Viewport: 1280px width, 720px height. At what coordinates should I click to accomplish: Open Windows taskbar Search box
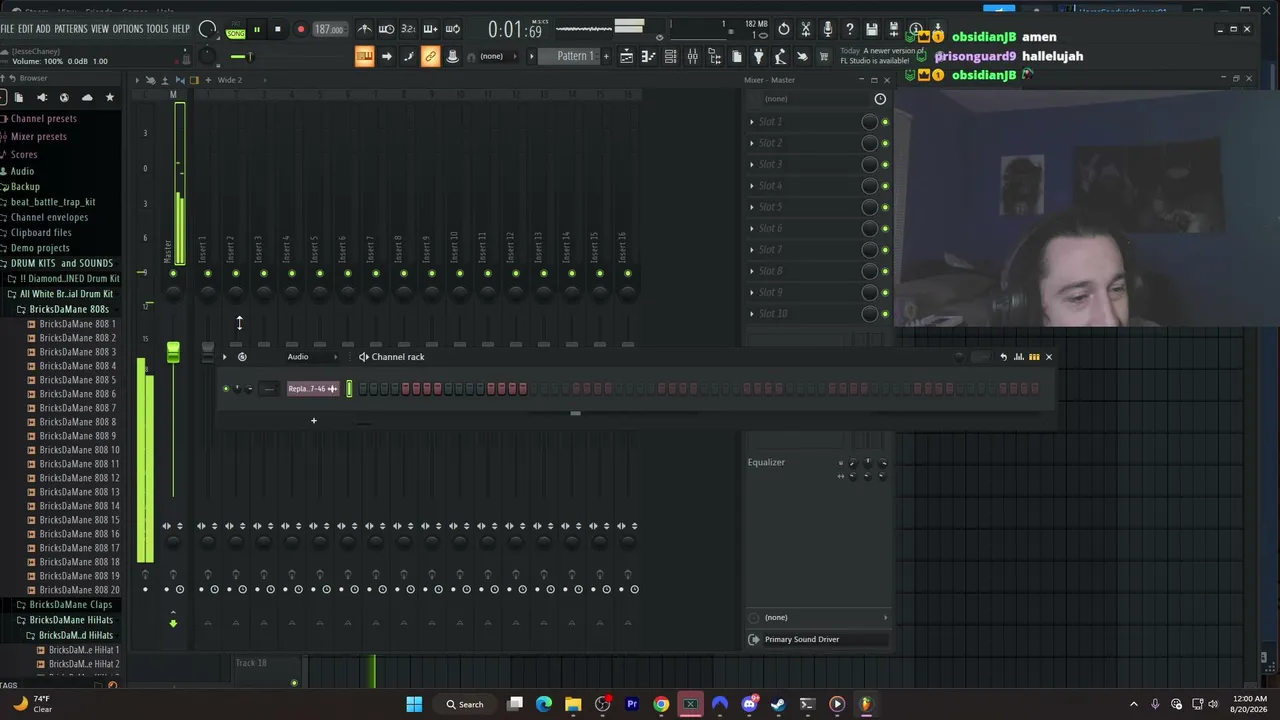point(466,704)
